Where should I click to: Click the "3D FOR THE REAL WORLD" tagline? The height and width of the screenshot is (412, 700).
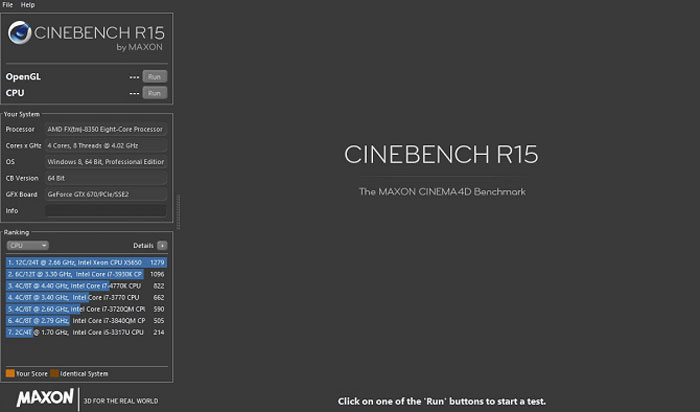[x=121, y=401]
